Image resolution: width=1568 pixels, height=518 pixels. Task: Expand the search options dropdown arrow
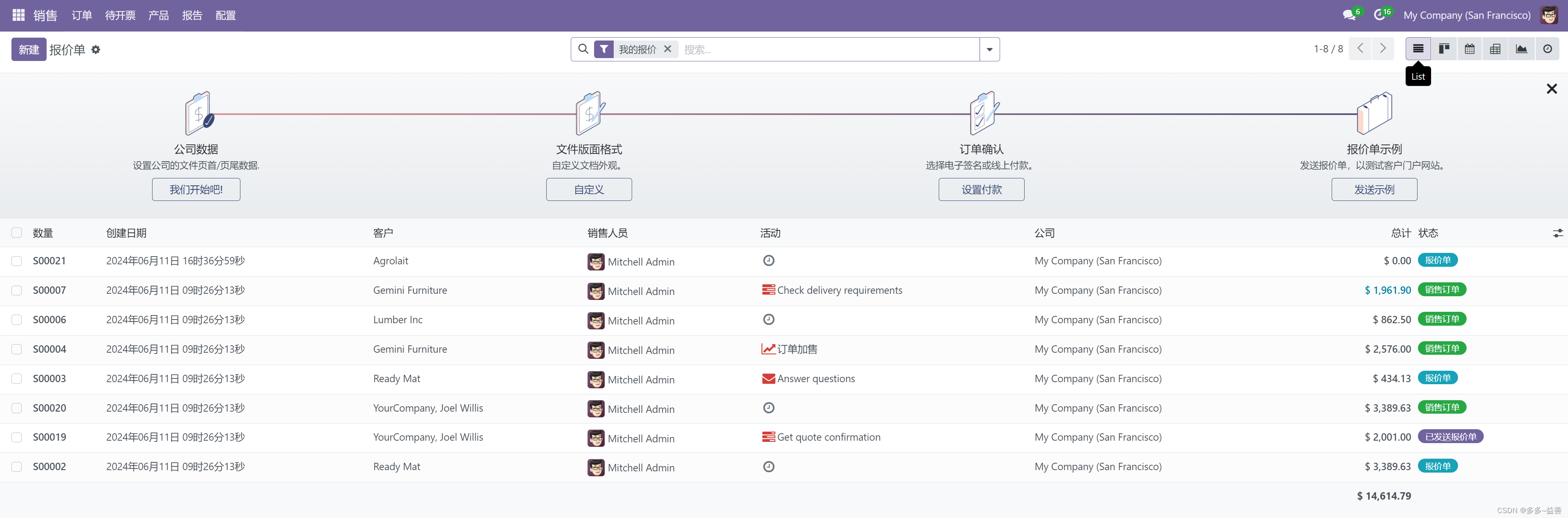coord(989,50)
